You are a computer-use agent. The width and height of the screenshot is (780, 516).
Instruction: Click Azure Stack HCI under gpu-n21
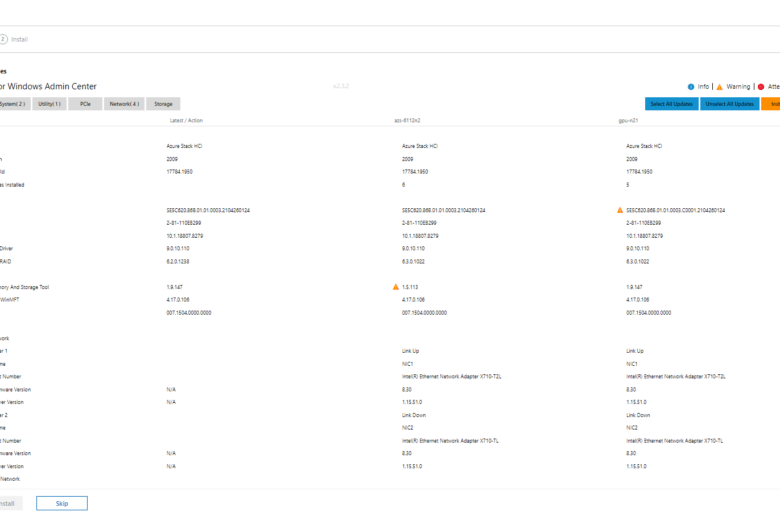[644, 146]
